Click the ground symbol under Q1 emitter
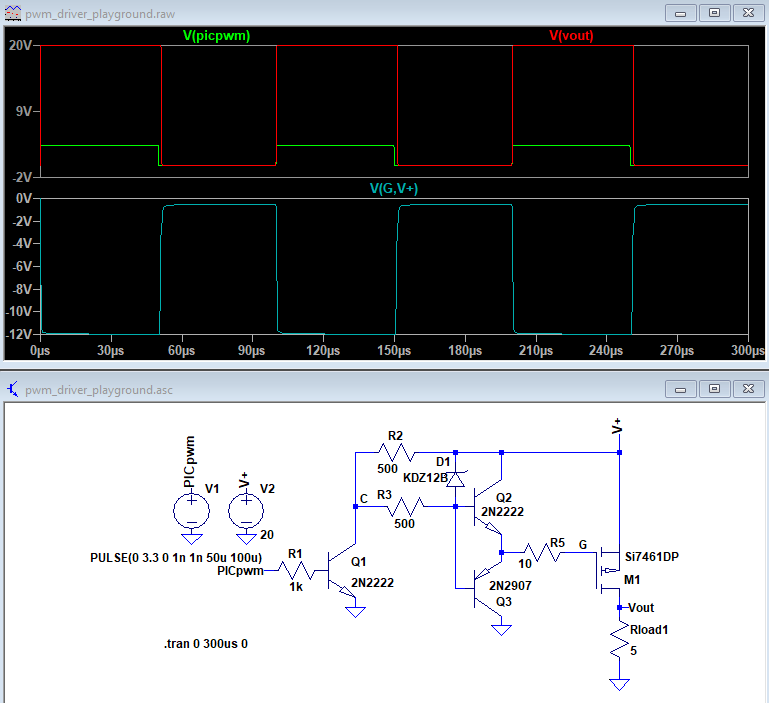The height and width of the screenshot is (703, 769). click(x=355, y=612)
